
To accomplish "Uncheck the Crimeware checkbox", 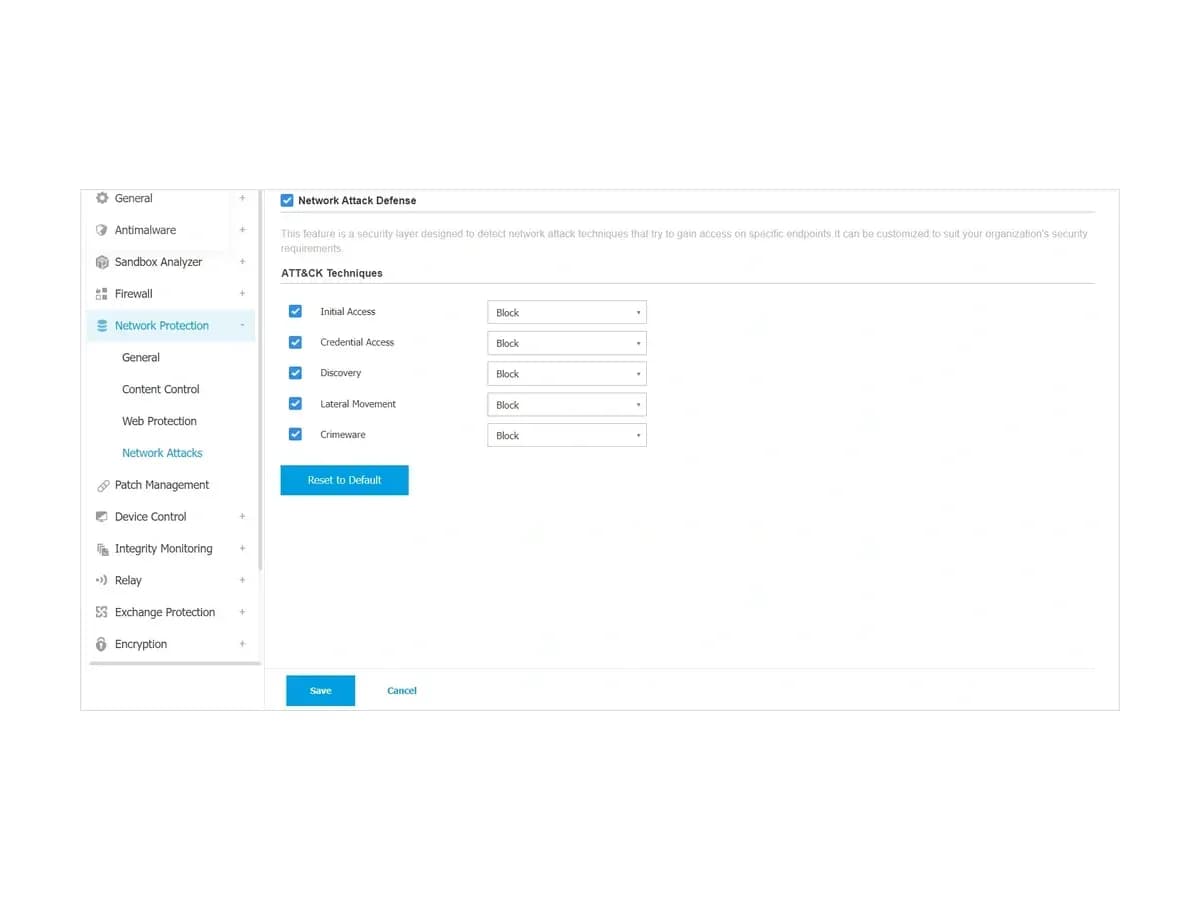I will pos(295,434).
